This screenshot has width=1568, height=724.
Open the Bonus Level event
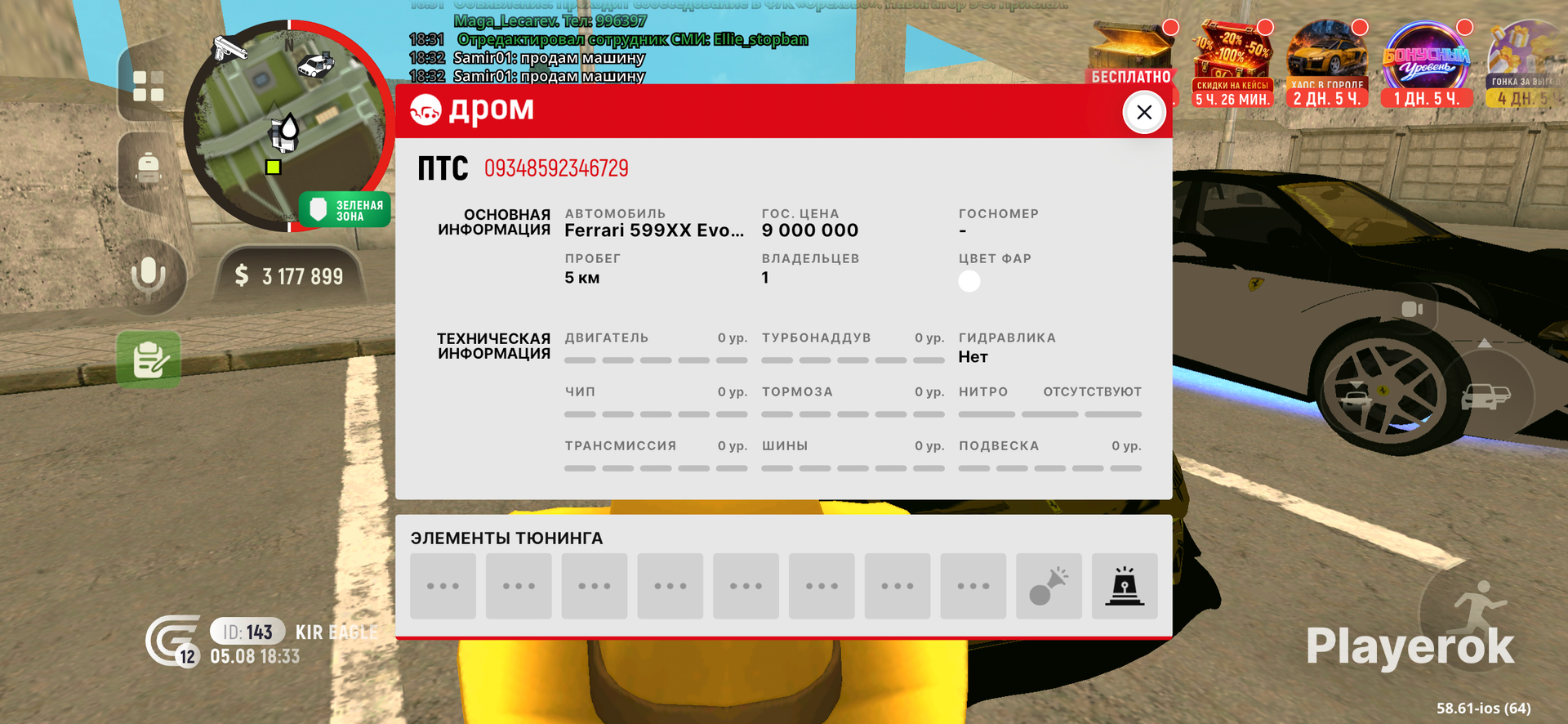(x=1427, y=65)
